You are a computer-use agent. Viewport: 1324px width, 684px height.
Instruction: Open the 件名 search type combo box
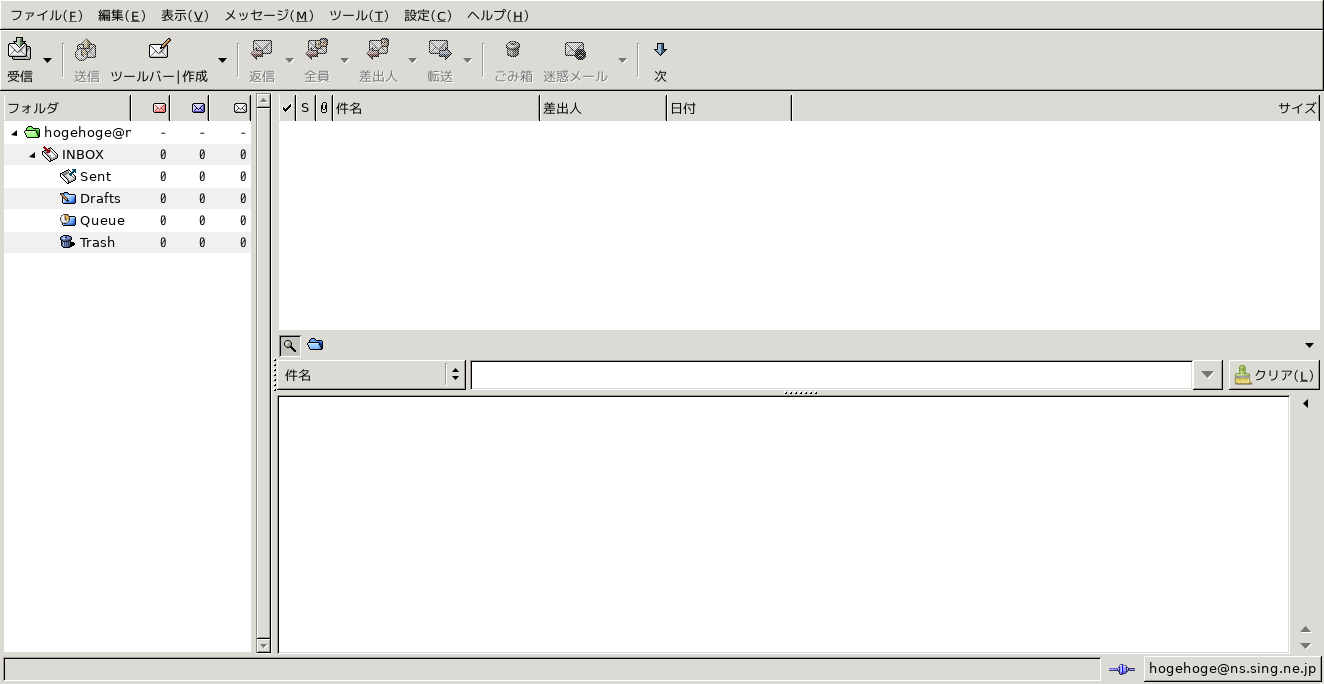371,375
